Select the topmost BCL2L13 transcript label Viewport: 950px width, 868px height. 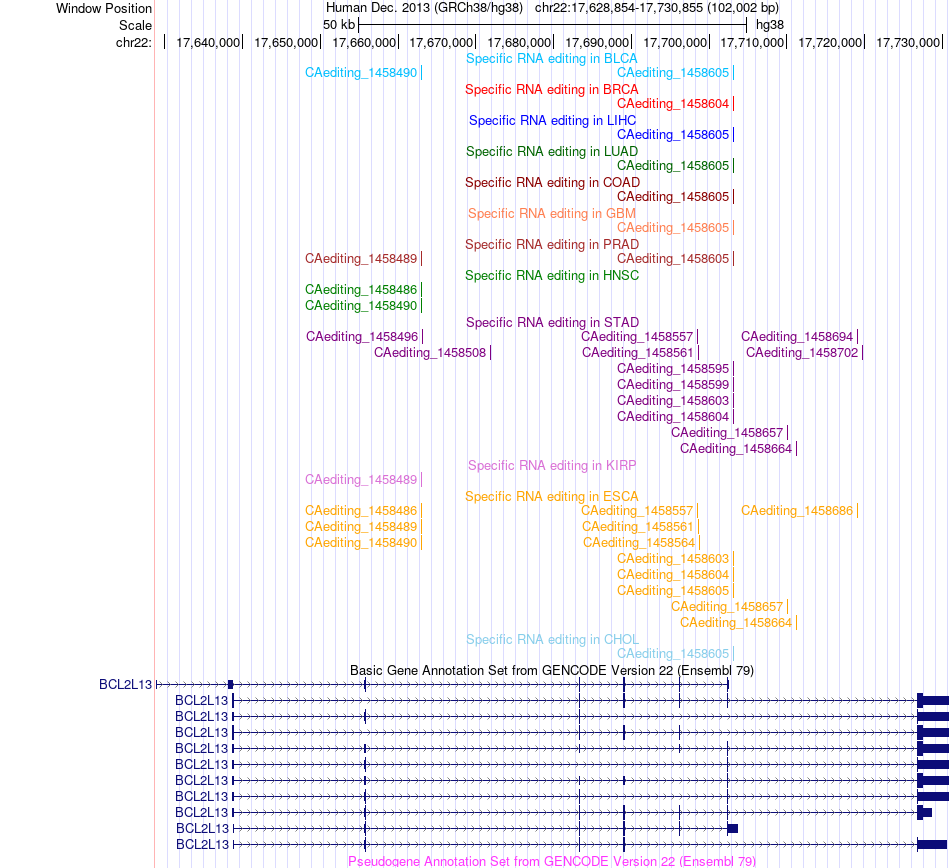click(125, 684)
